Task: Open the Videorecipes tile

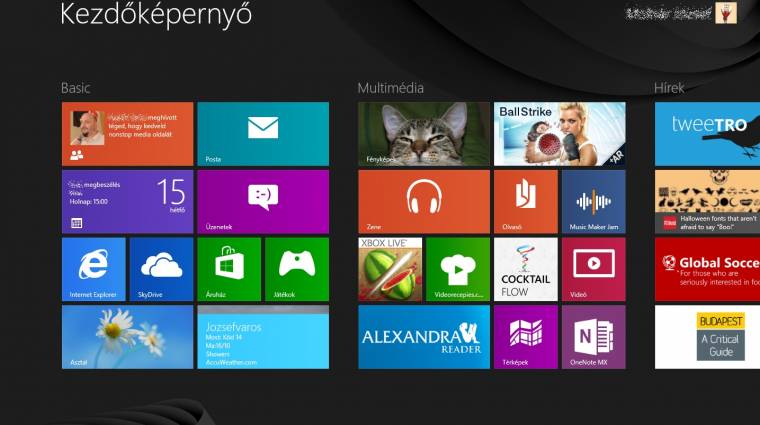Action: tap(458, 269)
